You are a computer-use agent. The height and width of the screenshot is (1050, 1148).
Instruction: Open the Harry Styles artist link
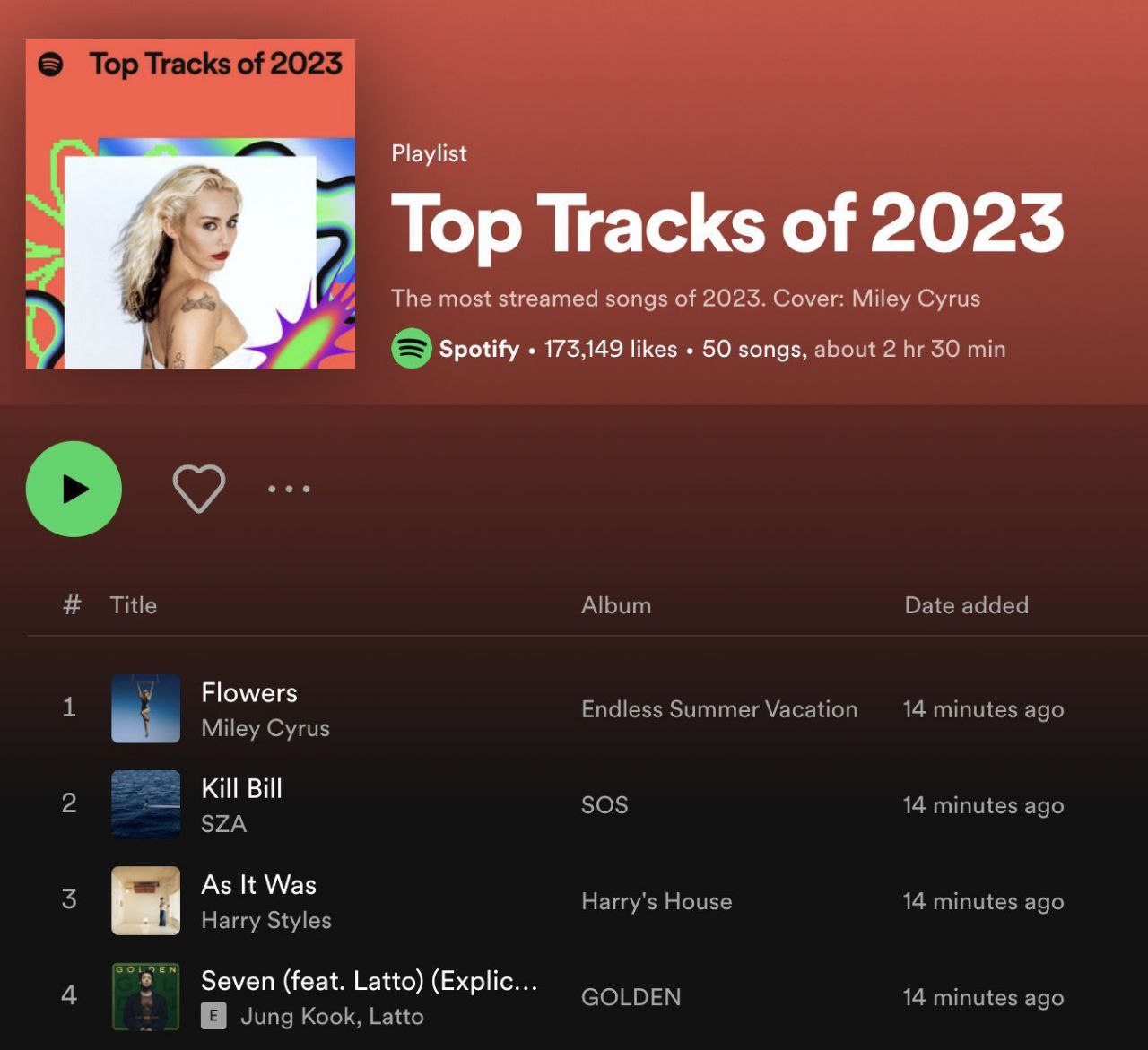(x=266, y=920)
